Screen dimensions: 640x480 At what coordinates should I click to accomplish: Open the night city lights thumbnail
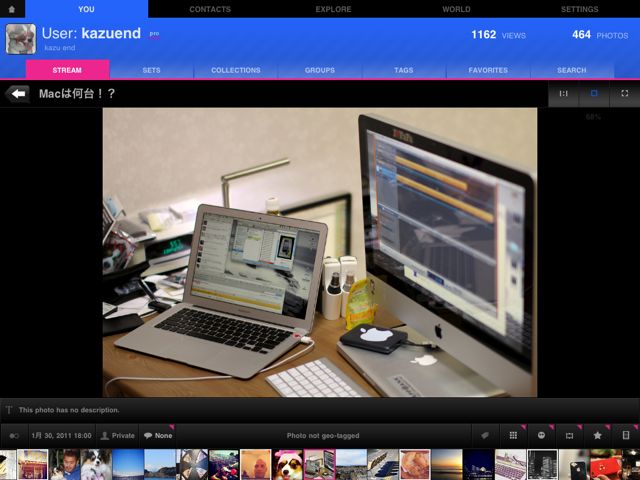[479, 464]
